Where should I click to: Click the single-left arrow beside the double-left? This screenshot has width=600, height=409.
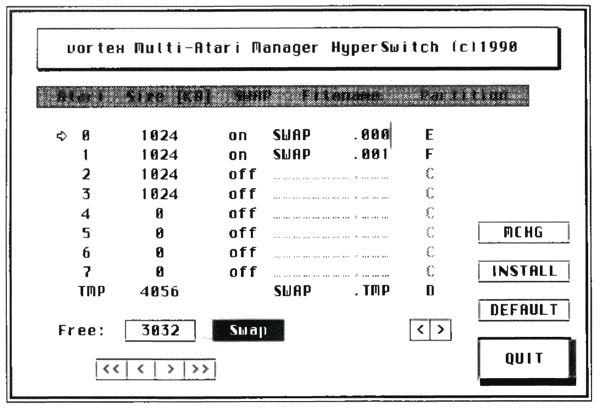140,369
